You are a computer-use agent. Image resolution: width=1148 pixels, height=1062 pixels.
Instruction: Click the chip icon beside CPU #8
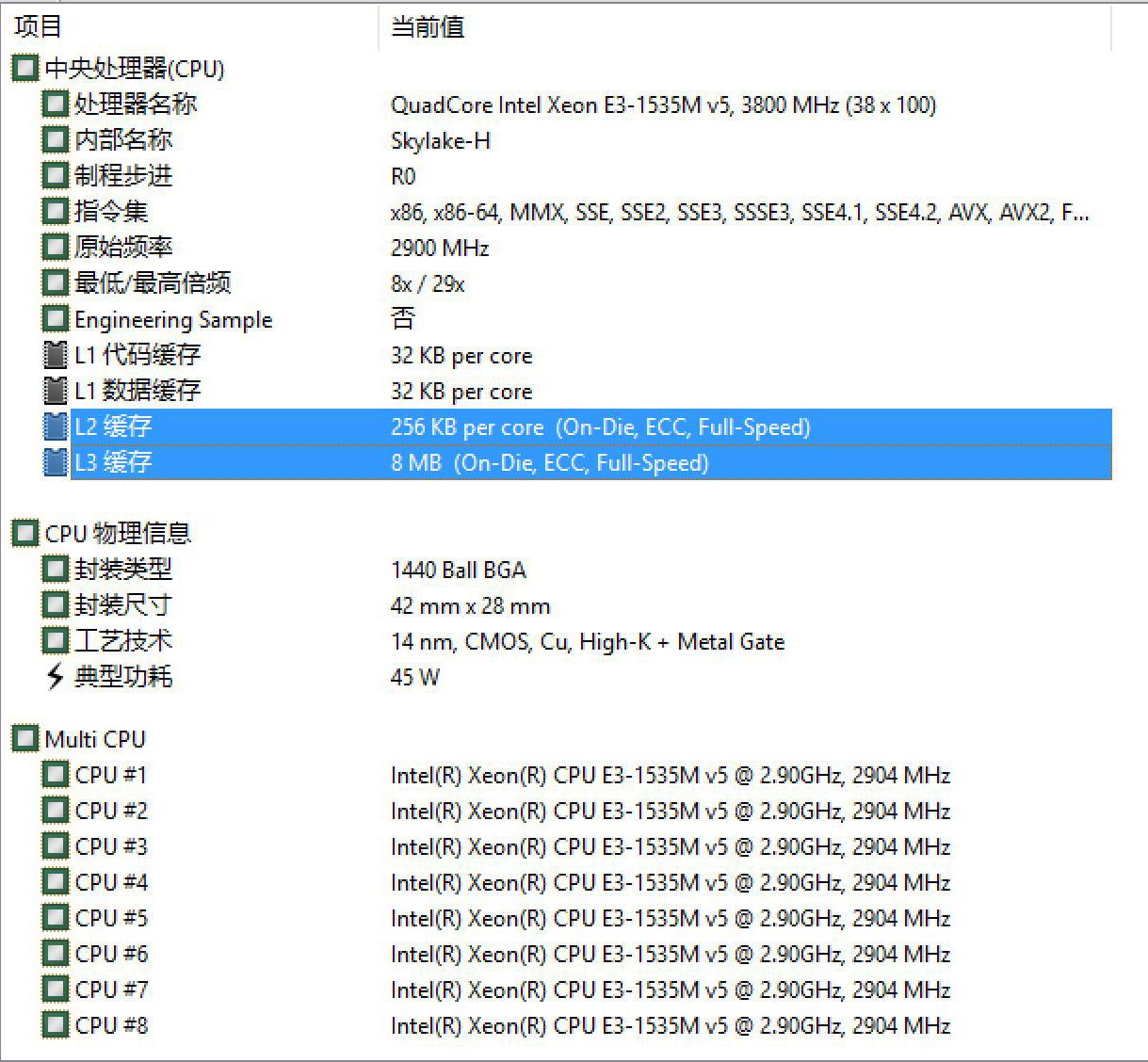(x=56, y=1024)
